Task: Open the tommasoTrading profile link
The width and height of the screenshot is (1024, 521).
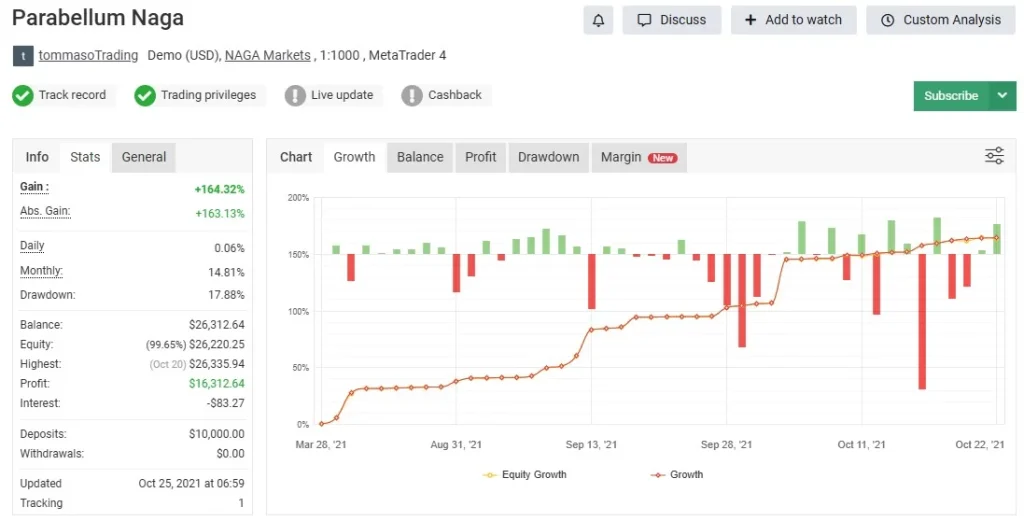Action: [x=88, y=56]
